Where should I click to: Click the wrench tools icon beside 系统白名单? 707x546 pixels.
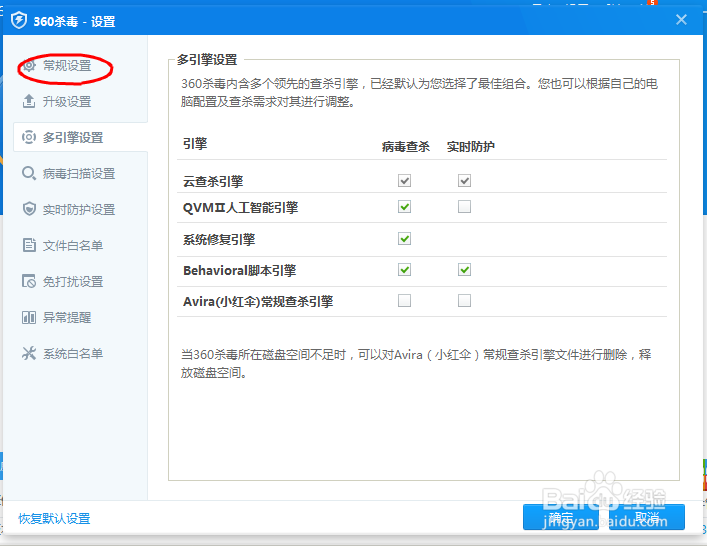pos(29,353)
